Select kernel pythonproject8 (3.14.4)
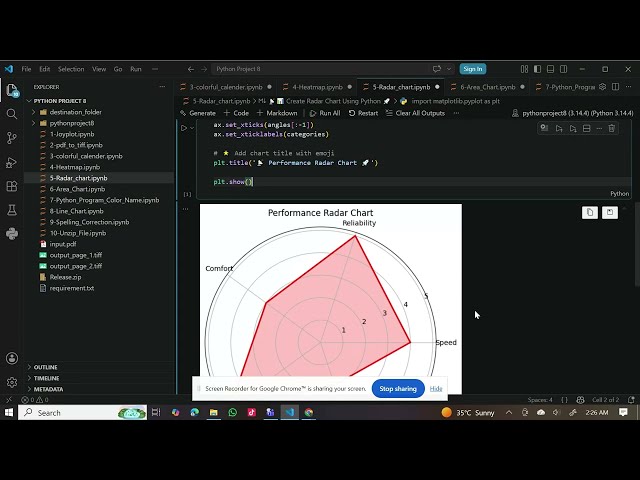640x480 pixels. pos(572,113)
